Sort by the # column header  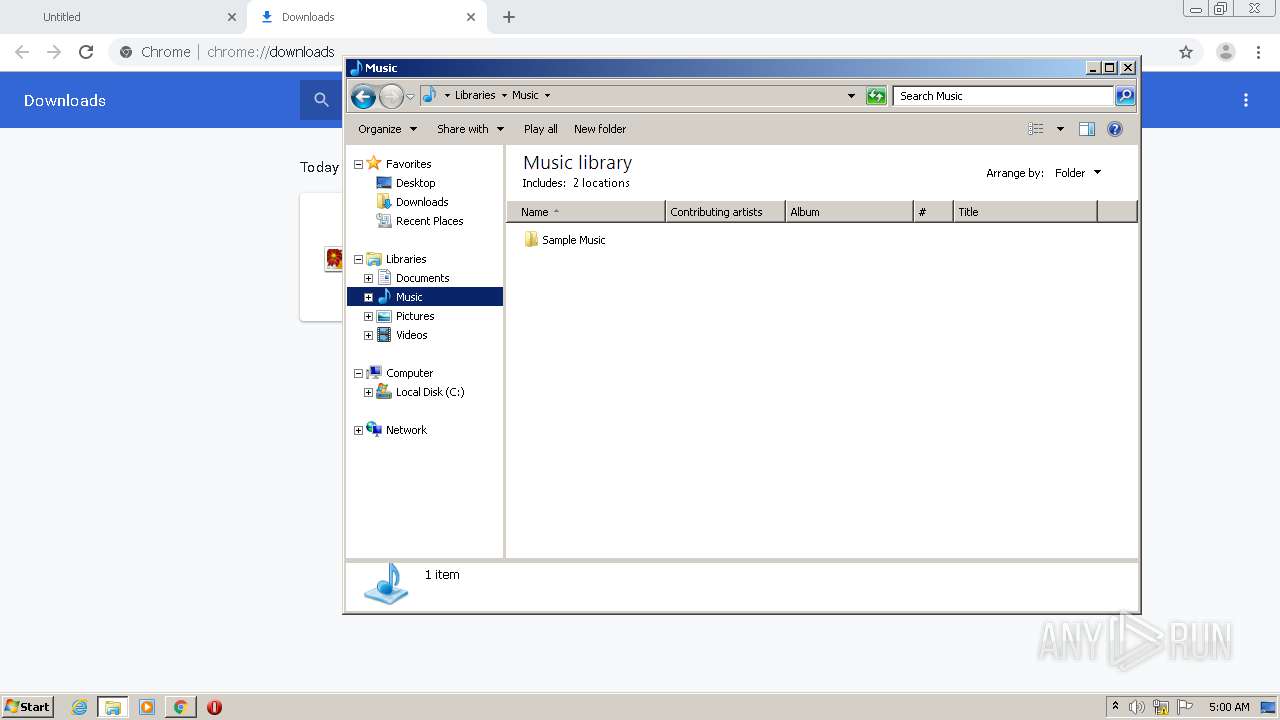pyautogui.click(x=933, y=212)
